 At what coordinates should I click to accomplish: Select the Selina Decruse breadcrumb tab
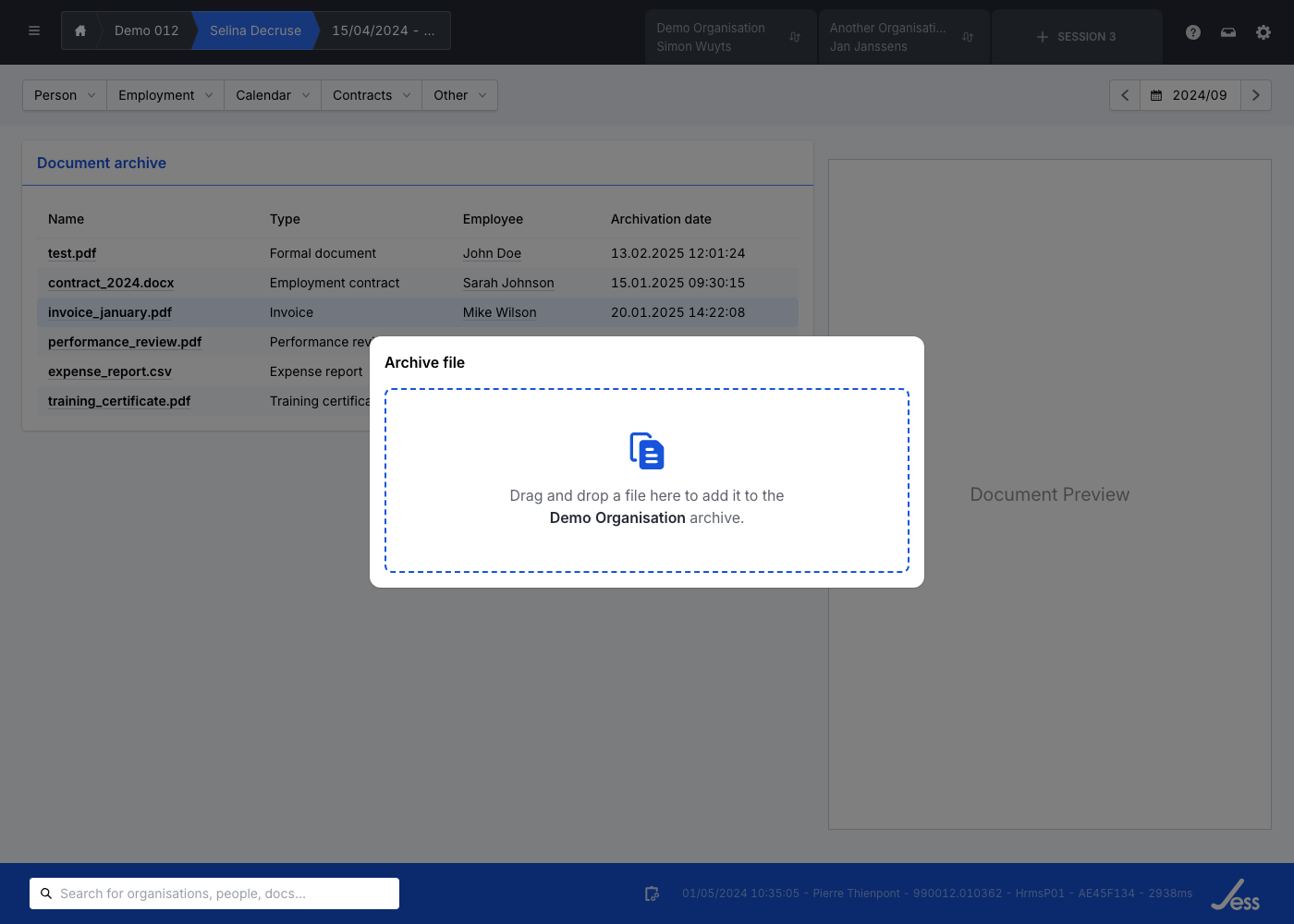coord(255,30)
